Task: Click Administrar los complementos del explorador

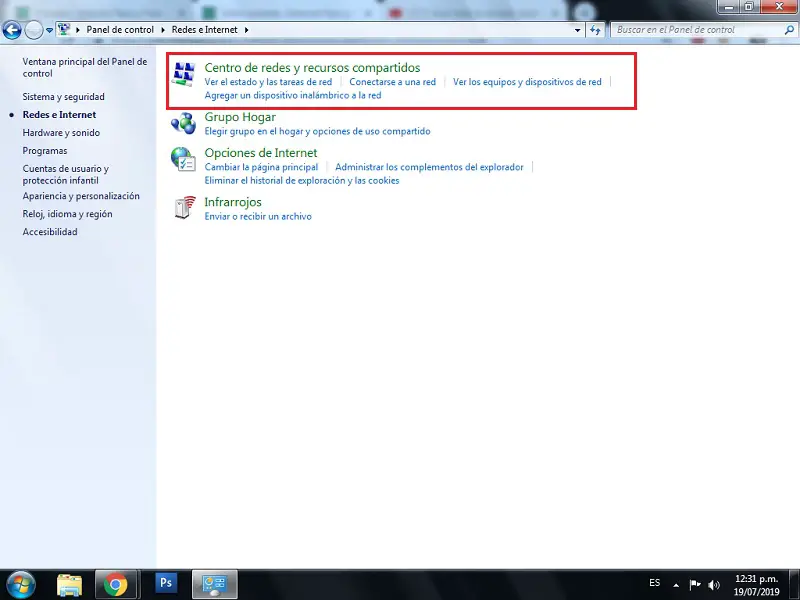Action: (429, 167)
